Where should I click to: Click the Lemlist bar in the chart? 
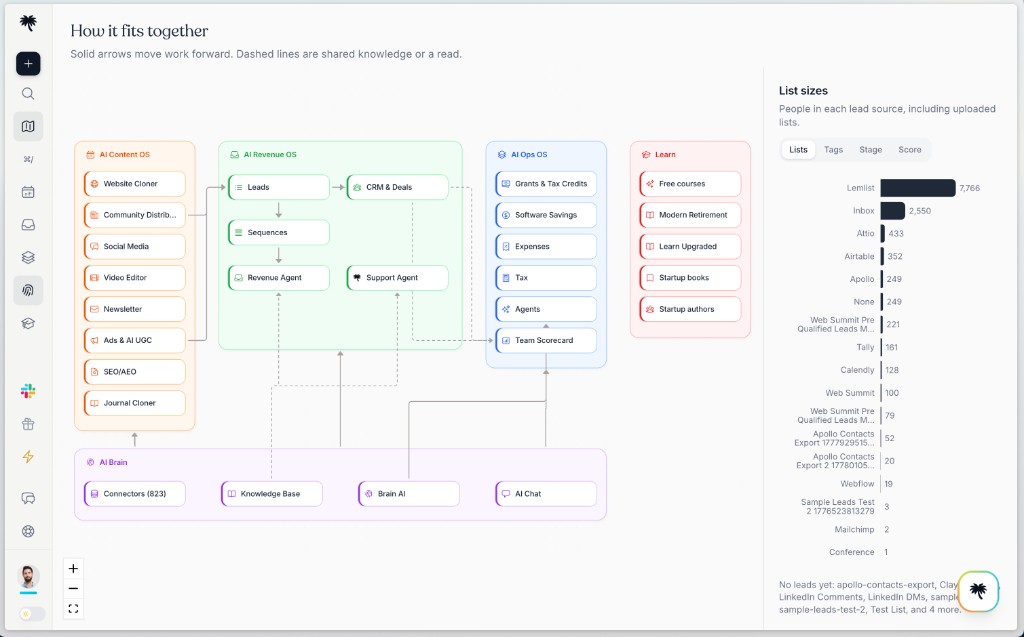pyautogui.click(x=918, y=188)
